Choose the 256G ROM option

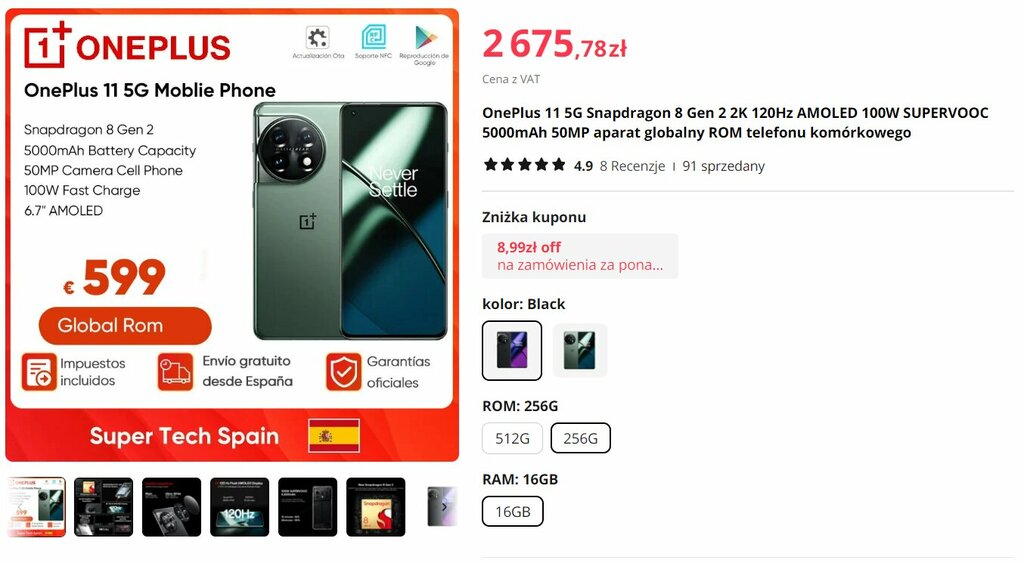pyautogui.click(x=581, y=438)
